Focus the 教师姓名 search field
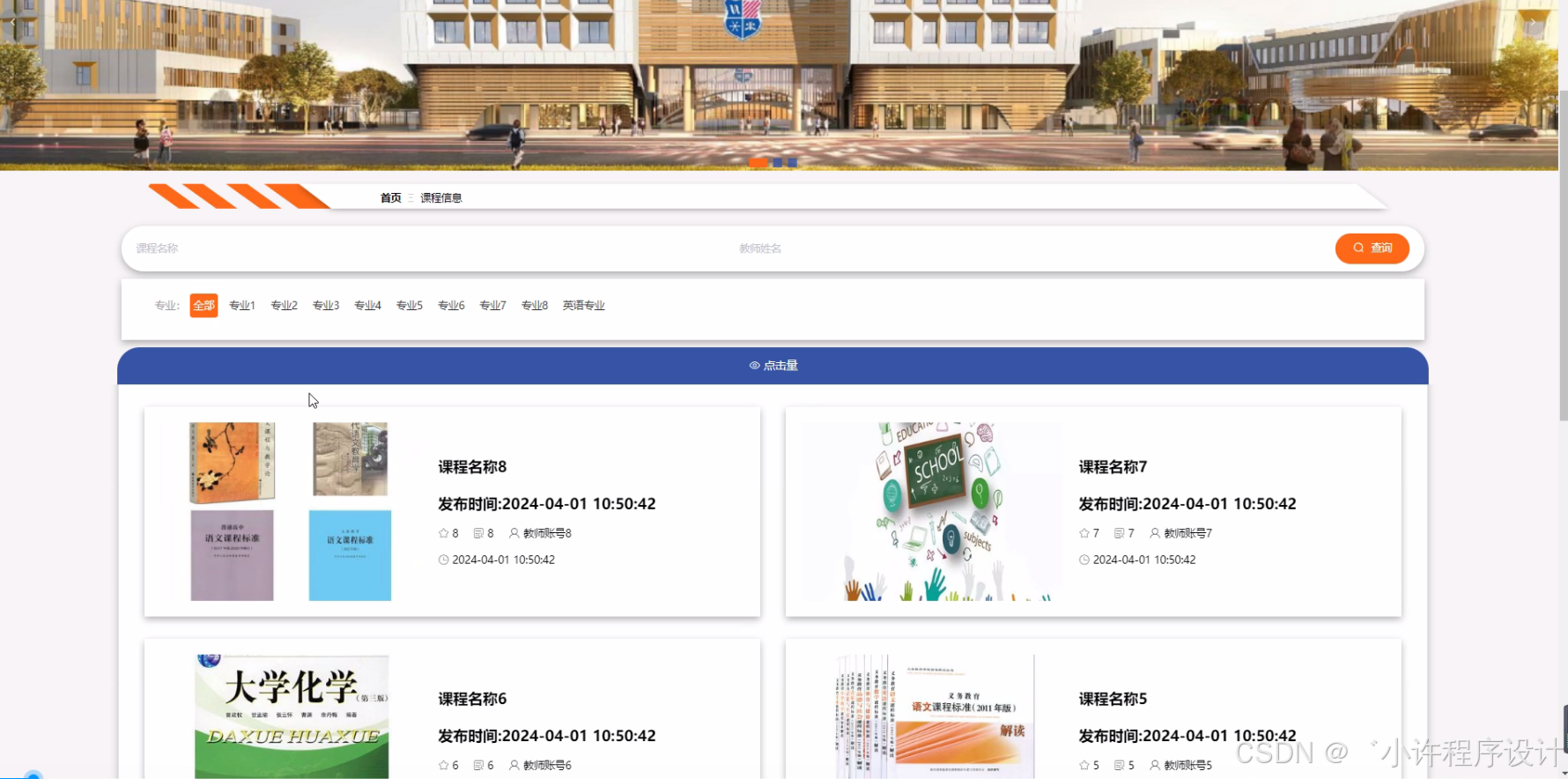 (1031, 249)
